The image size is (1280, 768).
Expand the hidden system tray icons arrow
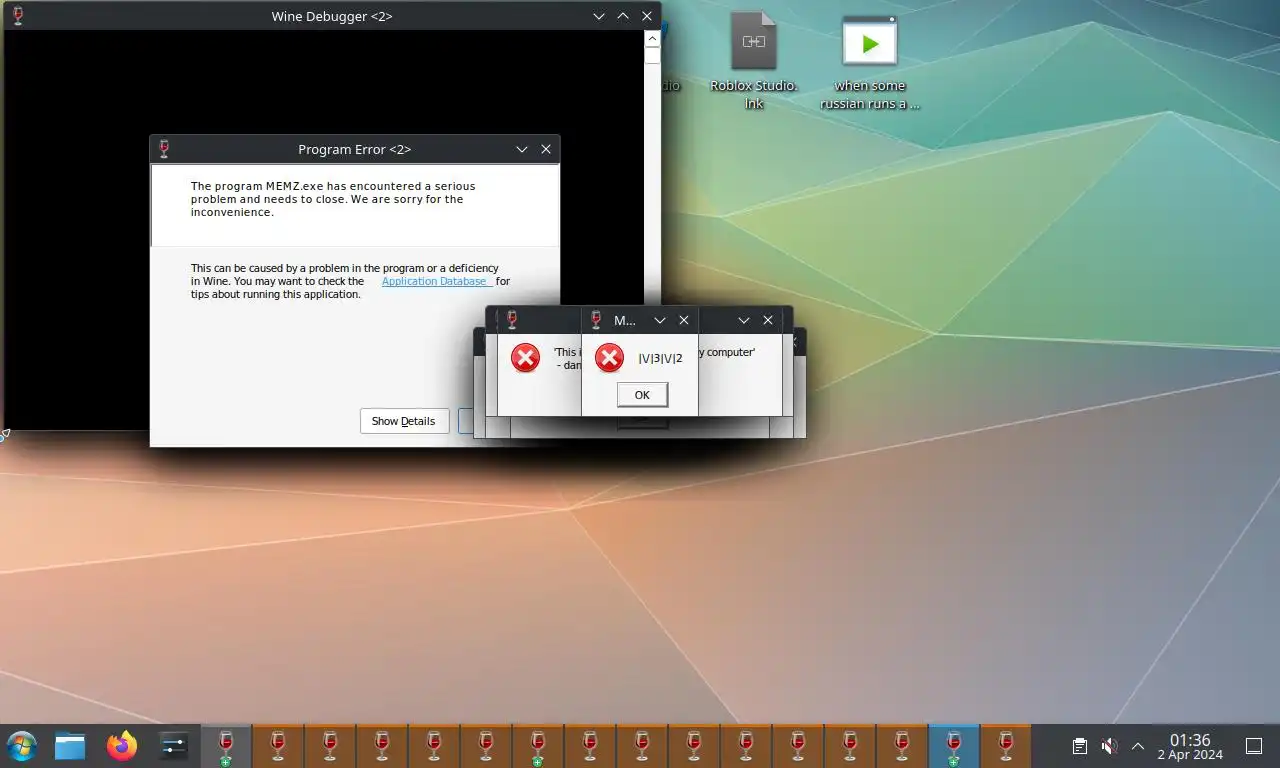tap(1138, 746)
